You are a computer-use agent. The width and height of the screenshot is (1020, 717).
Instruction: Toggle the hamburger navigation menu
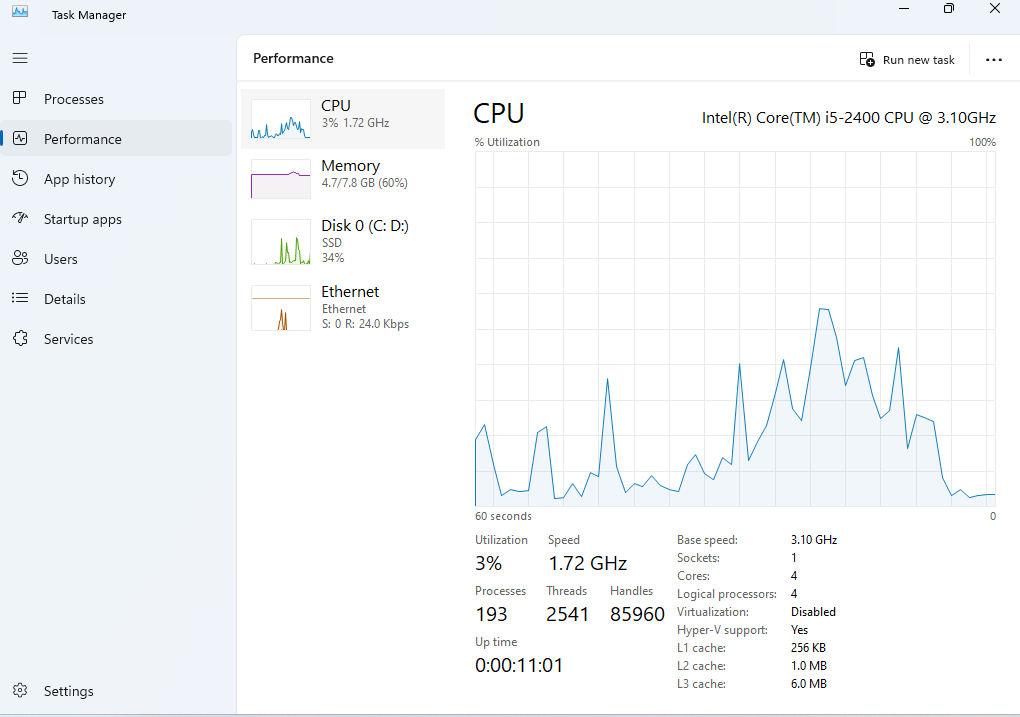(20, 58)
